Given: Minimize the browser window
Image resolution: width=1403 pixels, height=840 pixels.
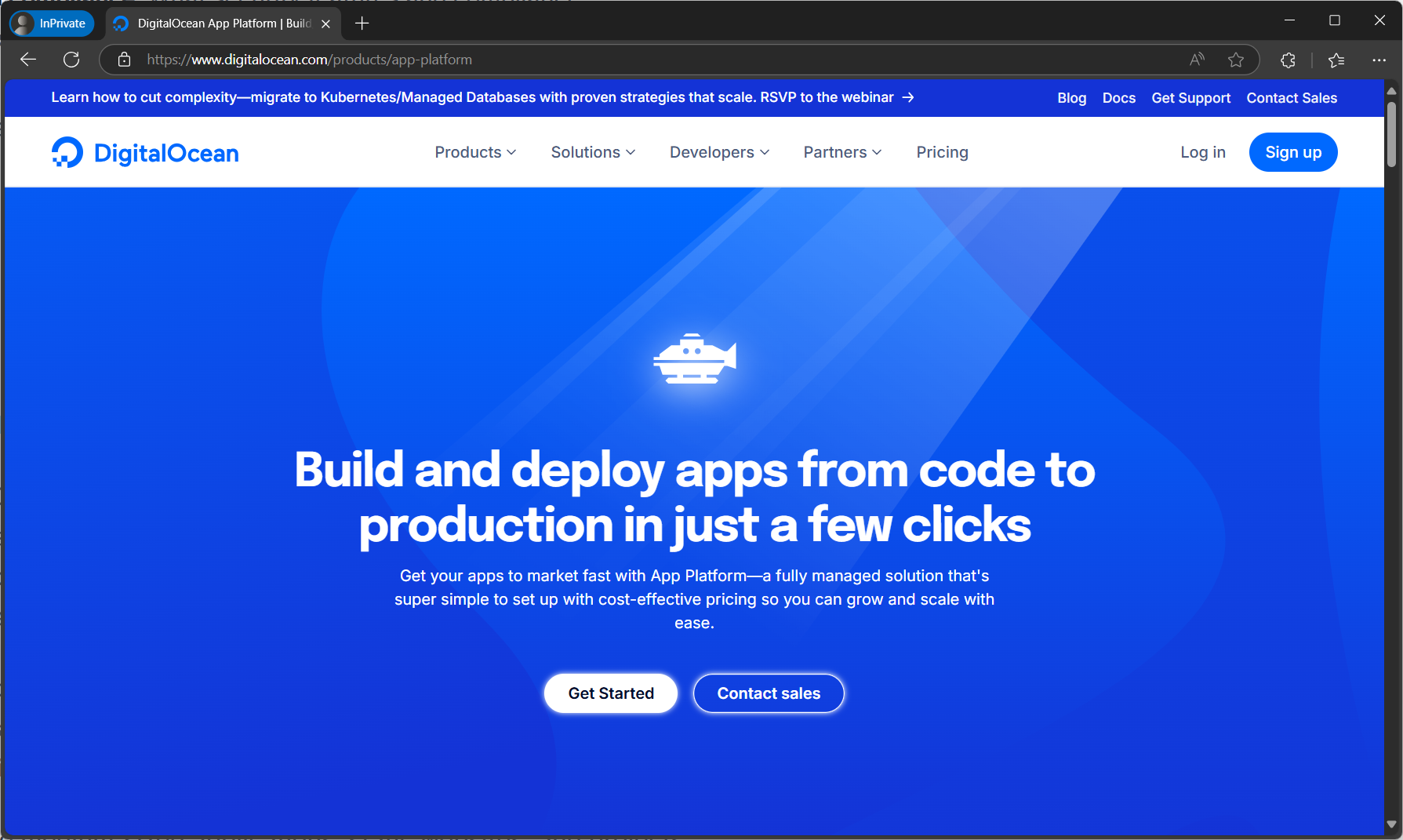Looking at the screenshot, I should click(x=1289, y=20).
